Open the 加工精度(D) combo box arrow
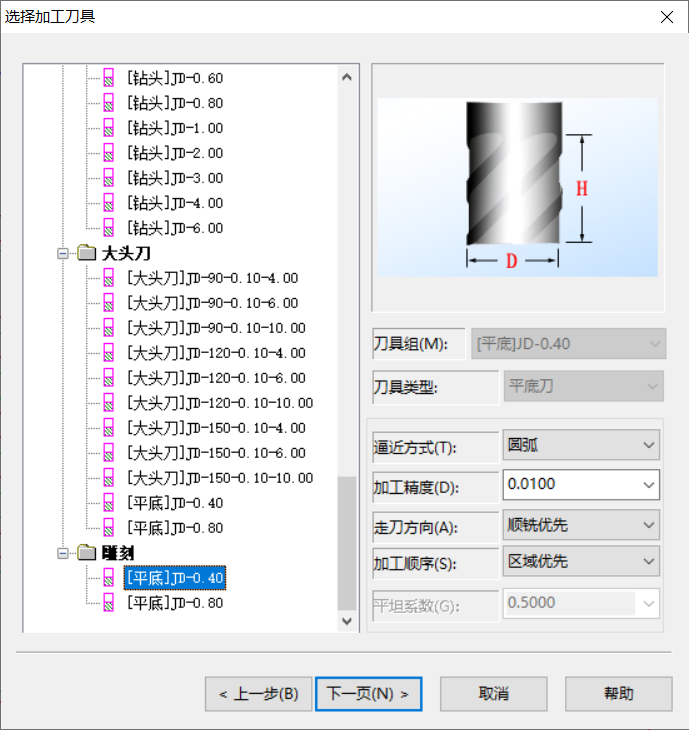The height and width of the screenshot is (730, 689). pyautogui.click(x=649, y=485)
